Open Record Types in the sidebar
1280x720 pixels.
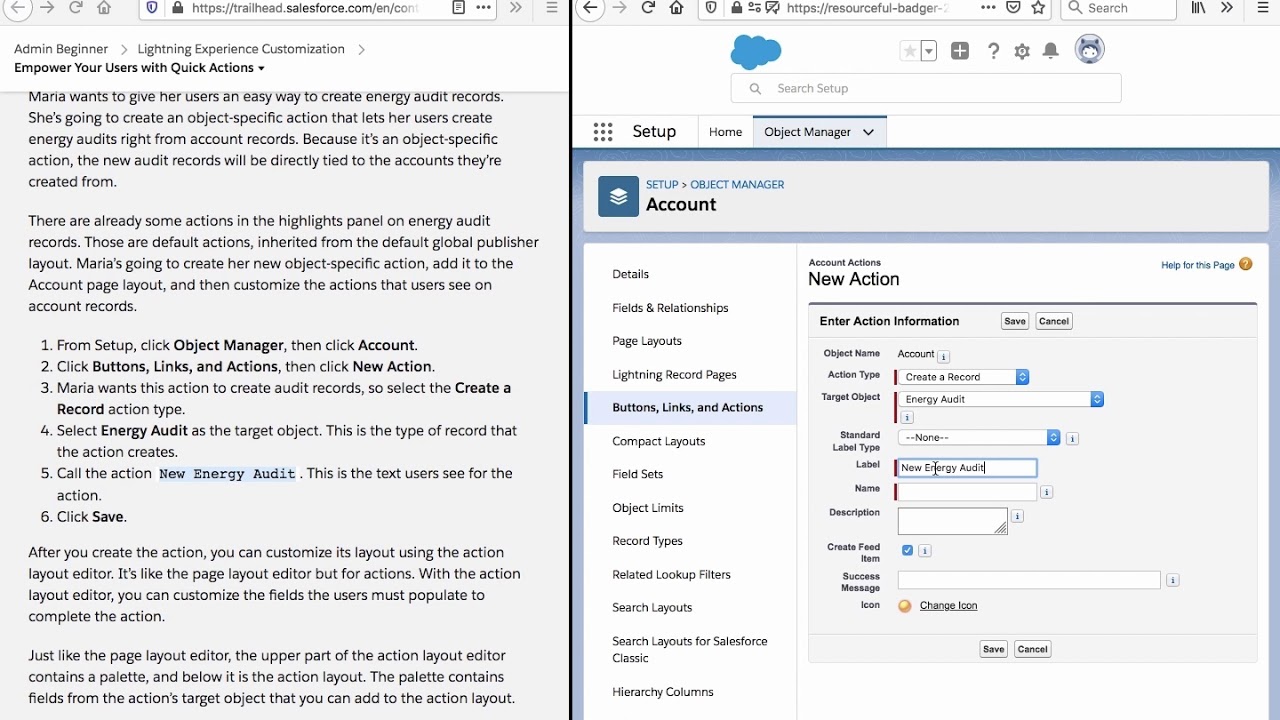pyautogui.click(x=647, y=541)
